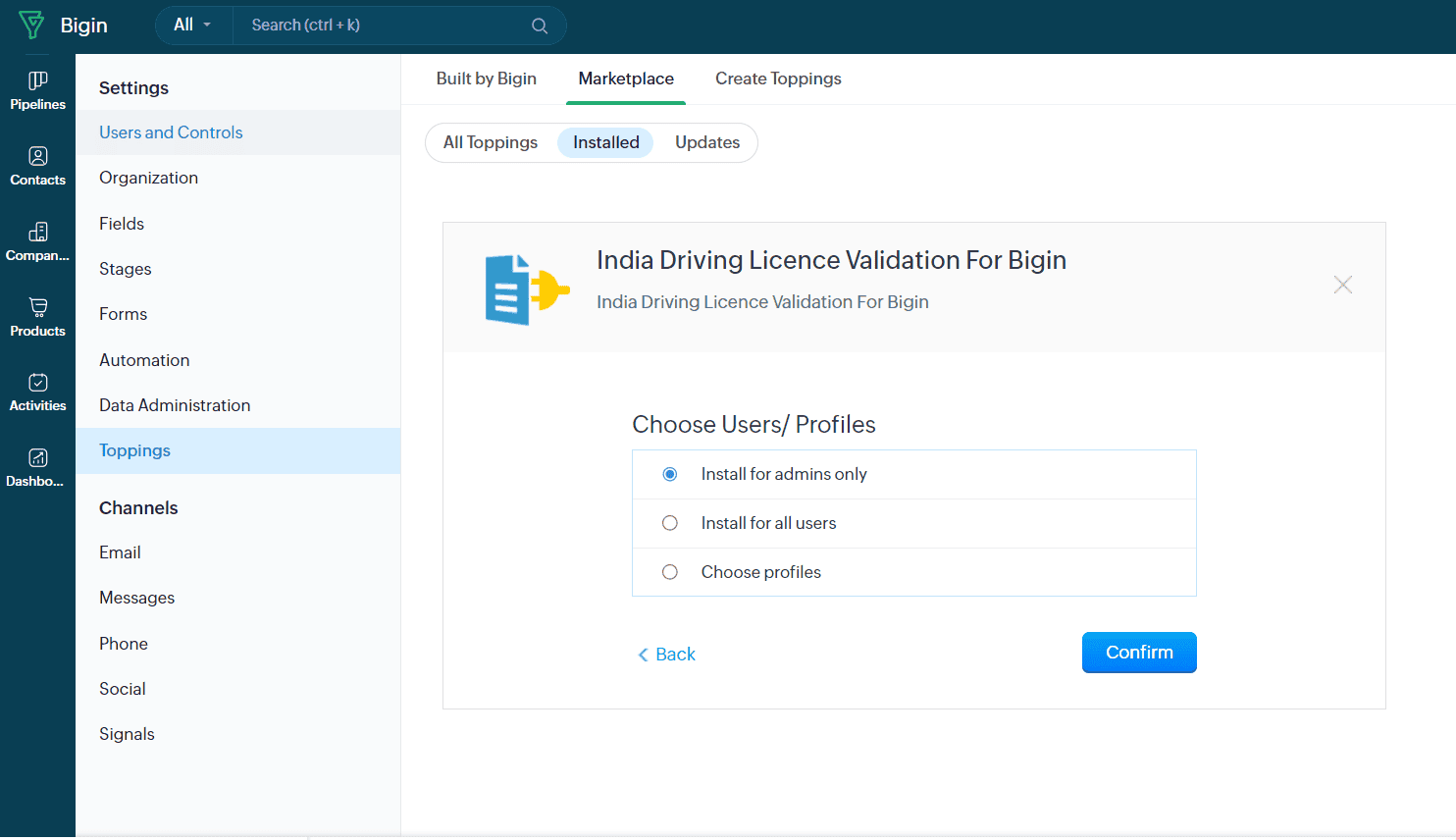Click the Choose Users/ Profiles heading
Image resolution: width=1456 pixels, height=840 pixels.
coord(754,424)
